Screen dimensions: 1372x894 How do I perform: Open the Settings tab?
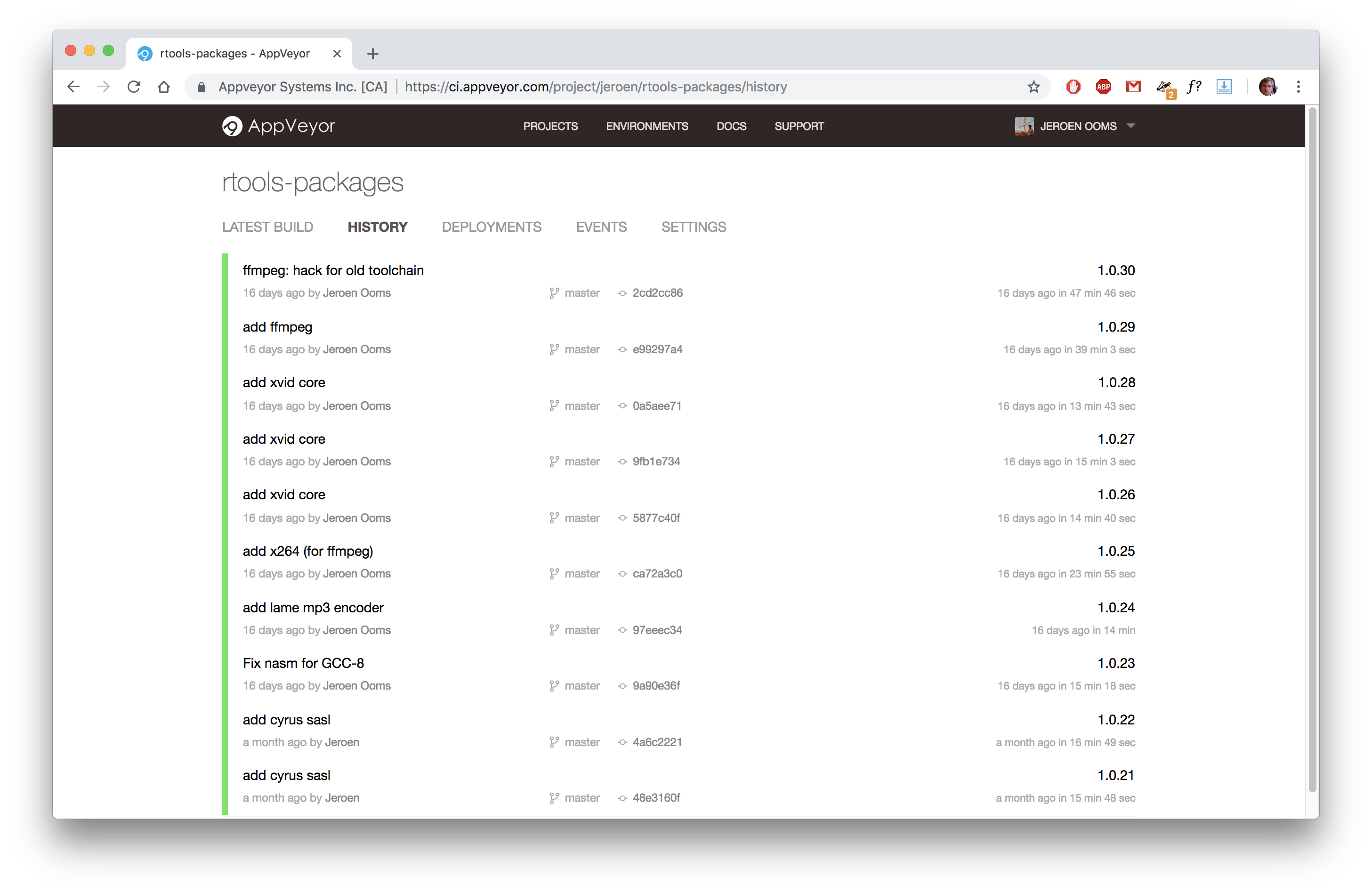point(694,227)
